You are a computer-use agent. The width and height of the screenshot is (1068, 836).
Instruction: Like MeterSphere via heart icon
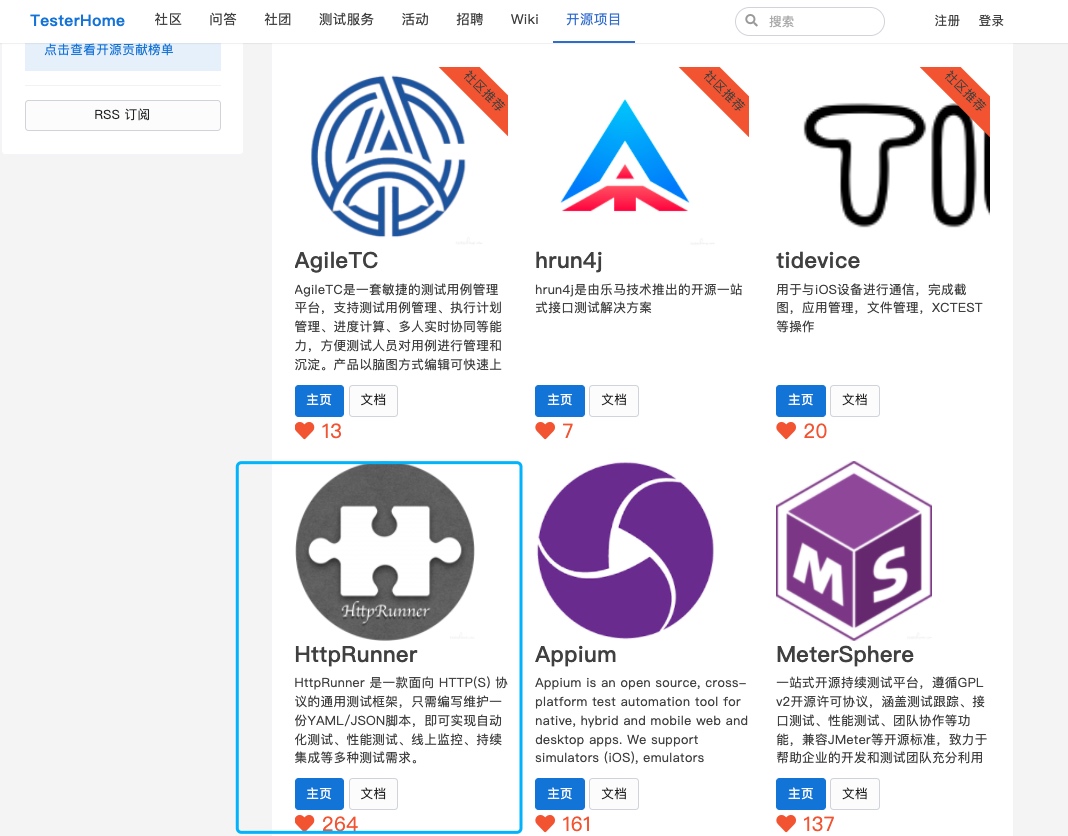click(786, 824)
